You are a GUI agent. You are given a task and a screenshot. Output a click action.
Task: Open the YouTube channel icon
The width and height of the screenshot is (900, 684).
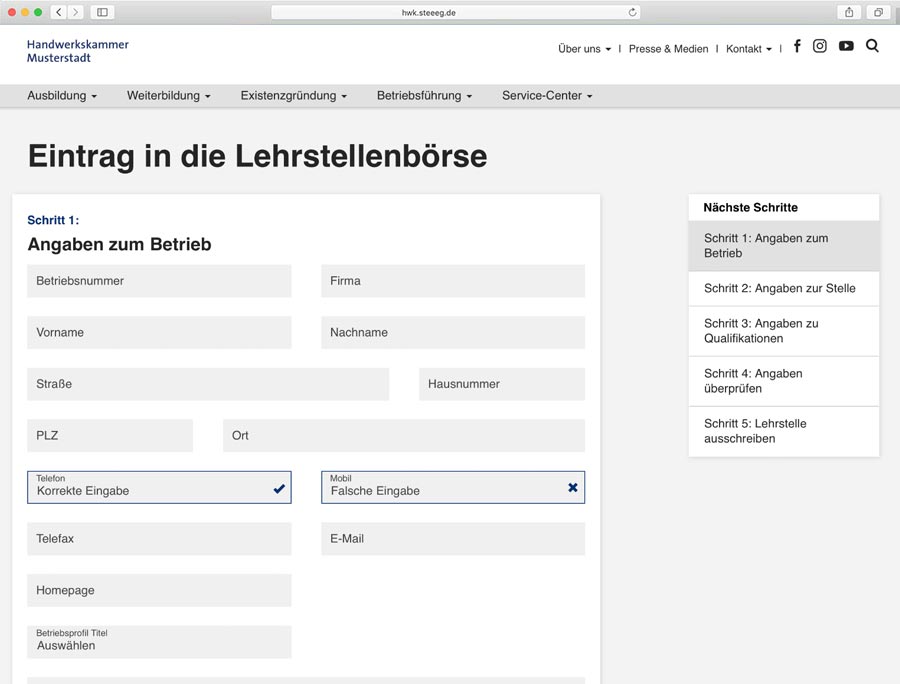tap(846, 46)
